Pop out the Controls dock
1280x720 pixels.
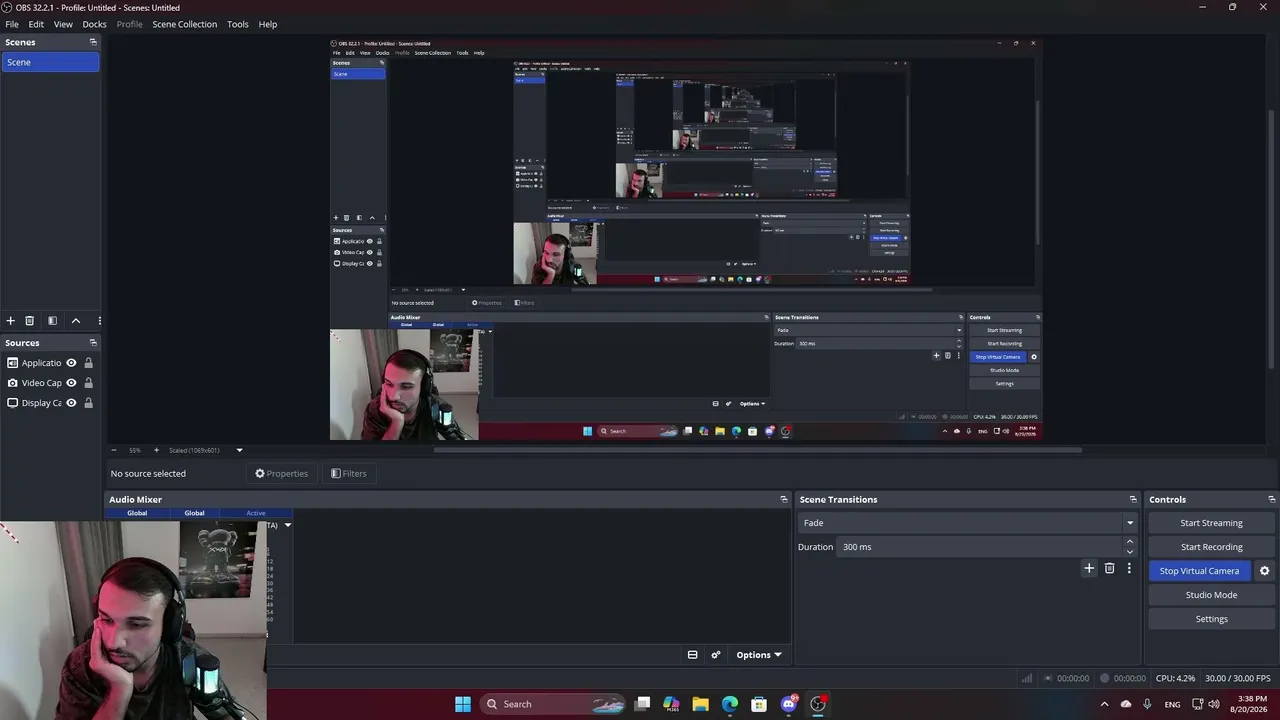1271,499
